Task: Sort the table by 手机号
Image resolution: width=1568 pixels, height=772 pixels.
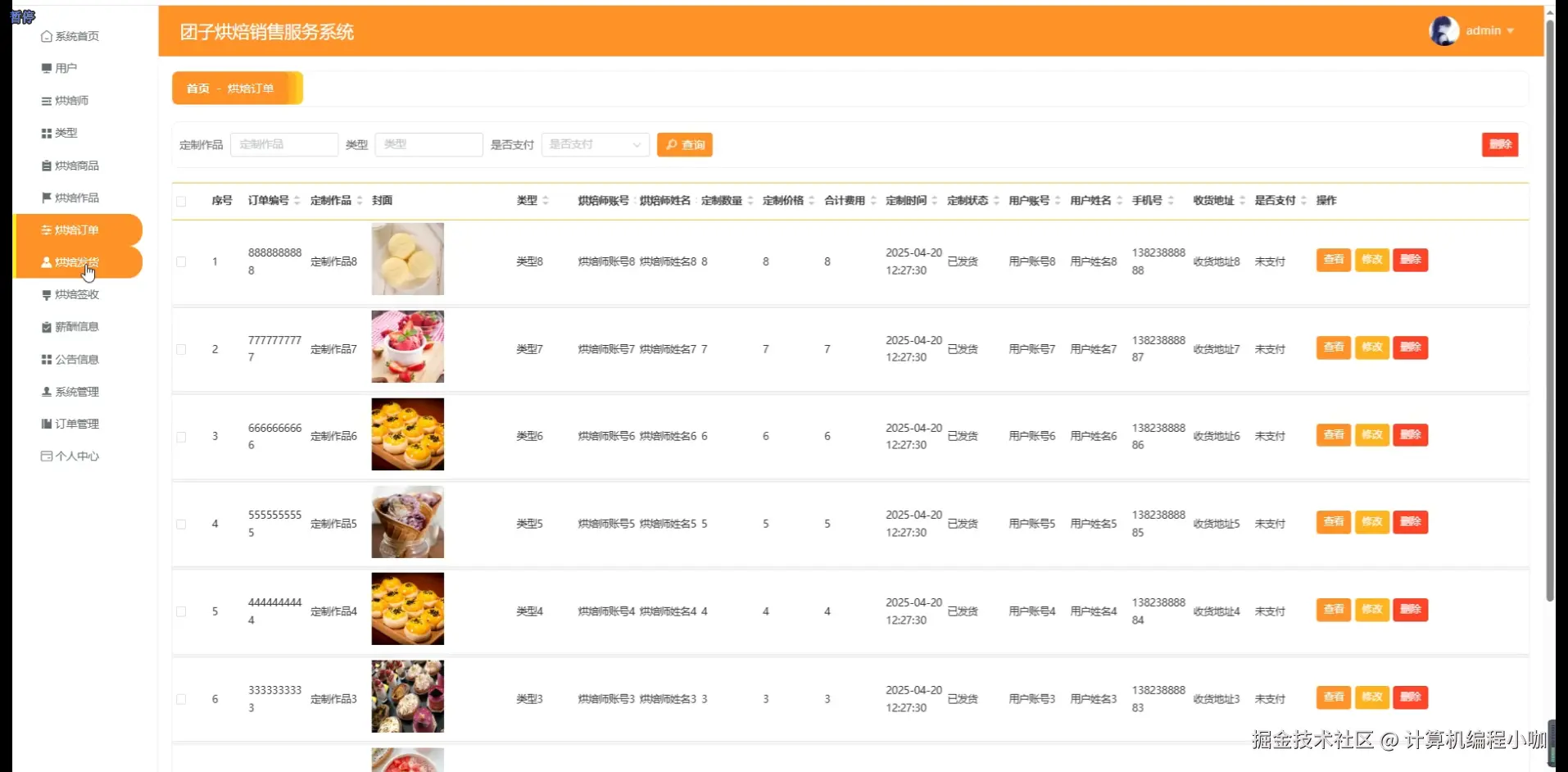Action: pos(1171,201)
